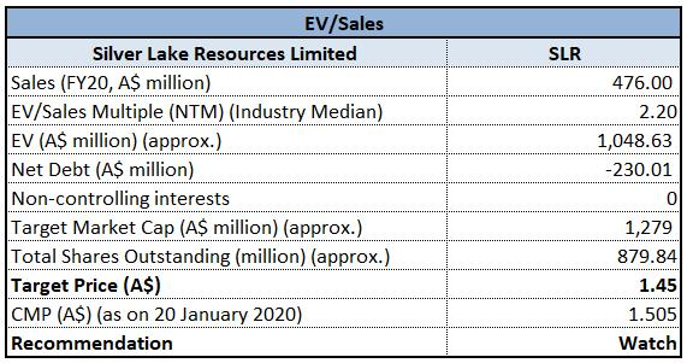The width and height of the screenshot is (687, 363).
Task: Select the 2.20 multiple value
Action: point(658,112)
